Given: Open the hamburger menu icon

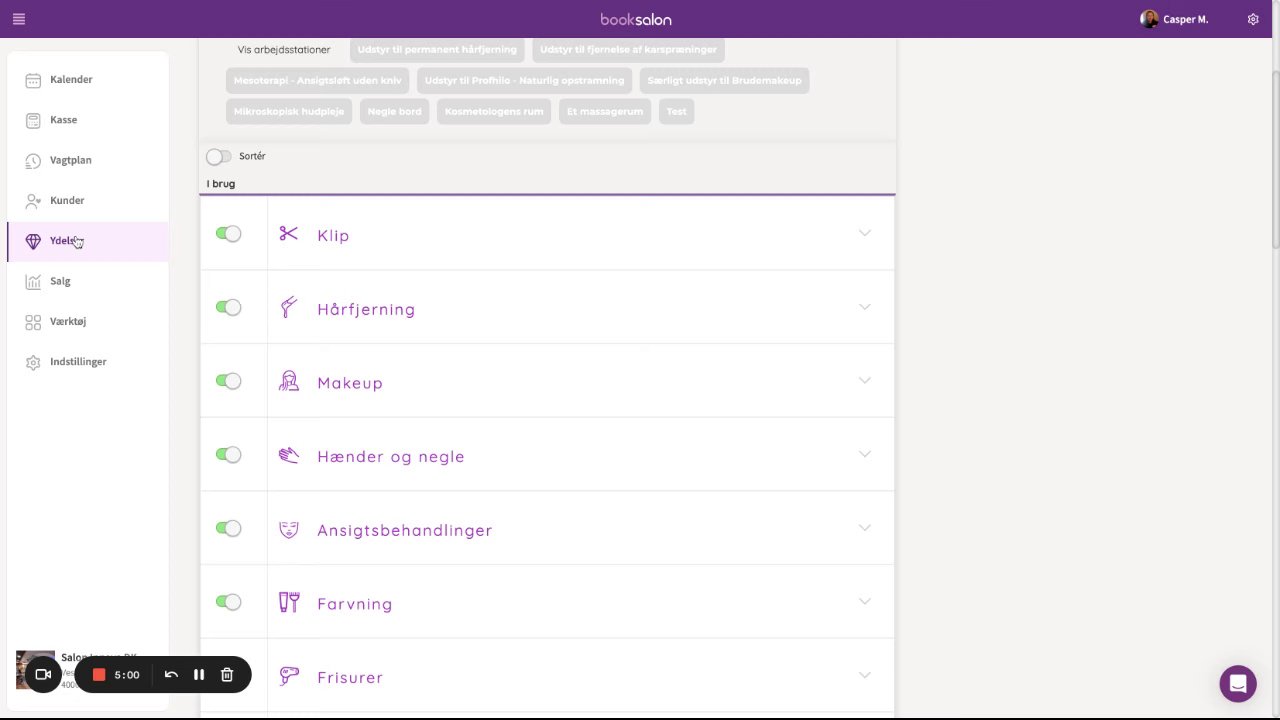Looking at the screenshot, I should click(x=19, y=19).
